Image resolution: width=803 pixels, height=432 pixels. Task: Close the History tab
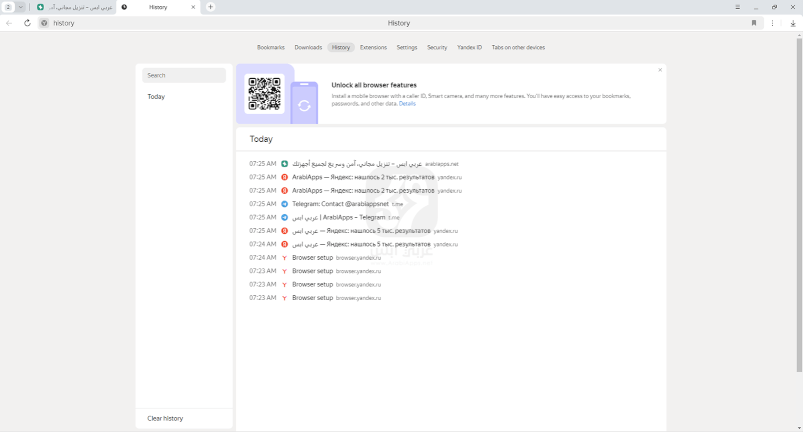pyautogui.click(x=193, y=7)
